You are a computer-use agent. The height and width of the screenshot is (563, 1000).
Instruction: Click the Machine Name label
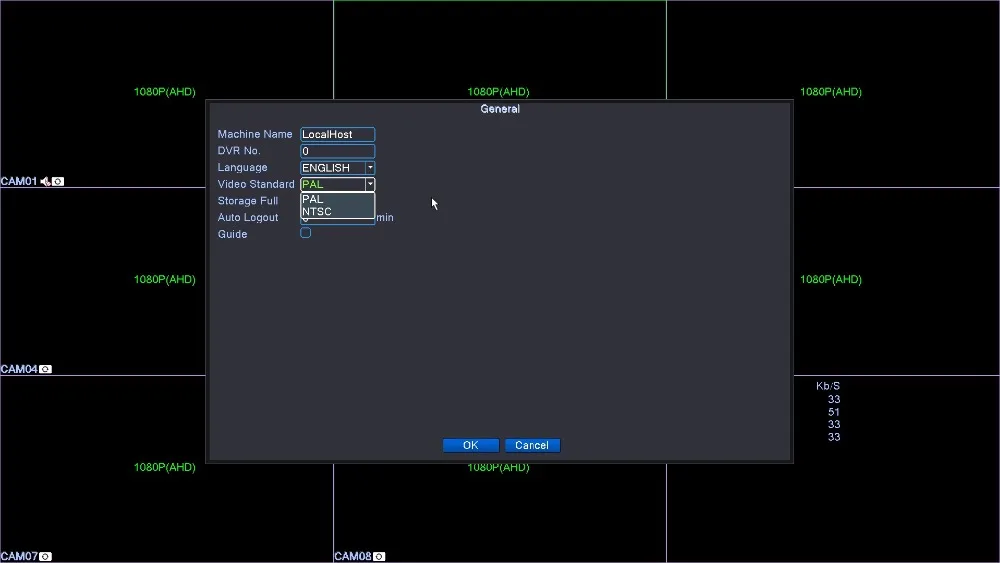254,135
